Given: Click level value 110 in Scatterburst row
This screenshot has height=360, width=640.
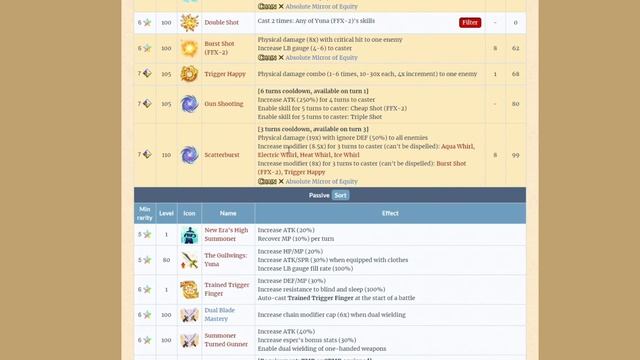Looking at the screenshot, I should click(x=166, y=155).
